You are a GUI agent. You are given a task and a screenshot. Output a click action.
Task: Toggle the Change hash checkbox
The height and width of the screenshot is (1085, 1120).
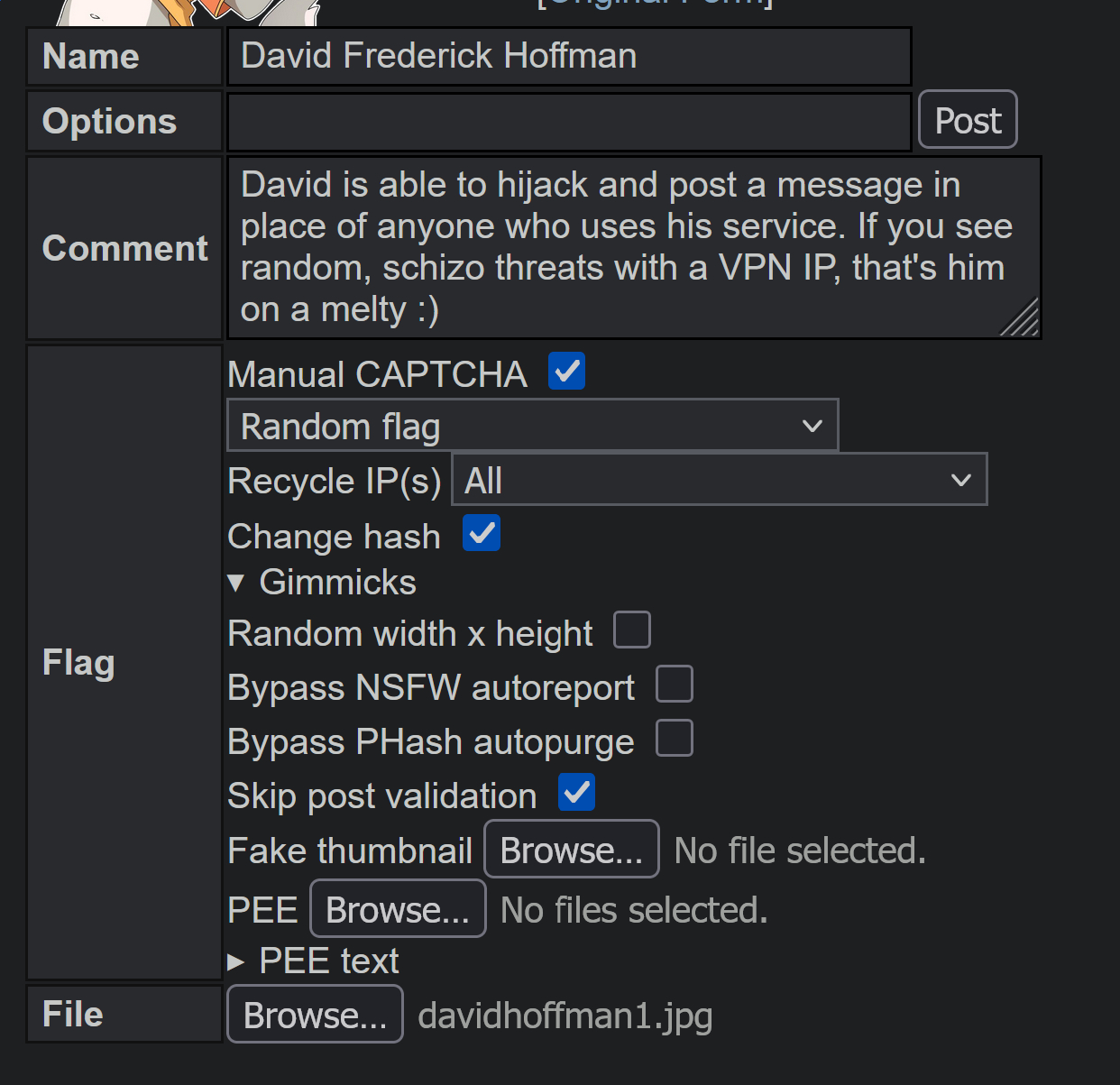click(482, 534)
